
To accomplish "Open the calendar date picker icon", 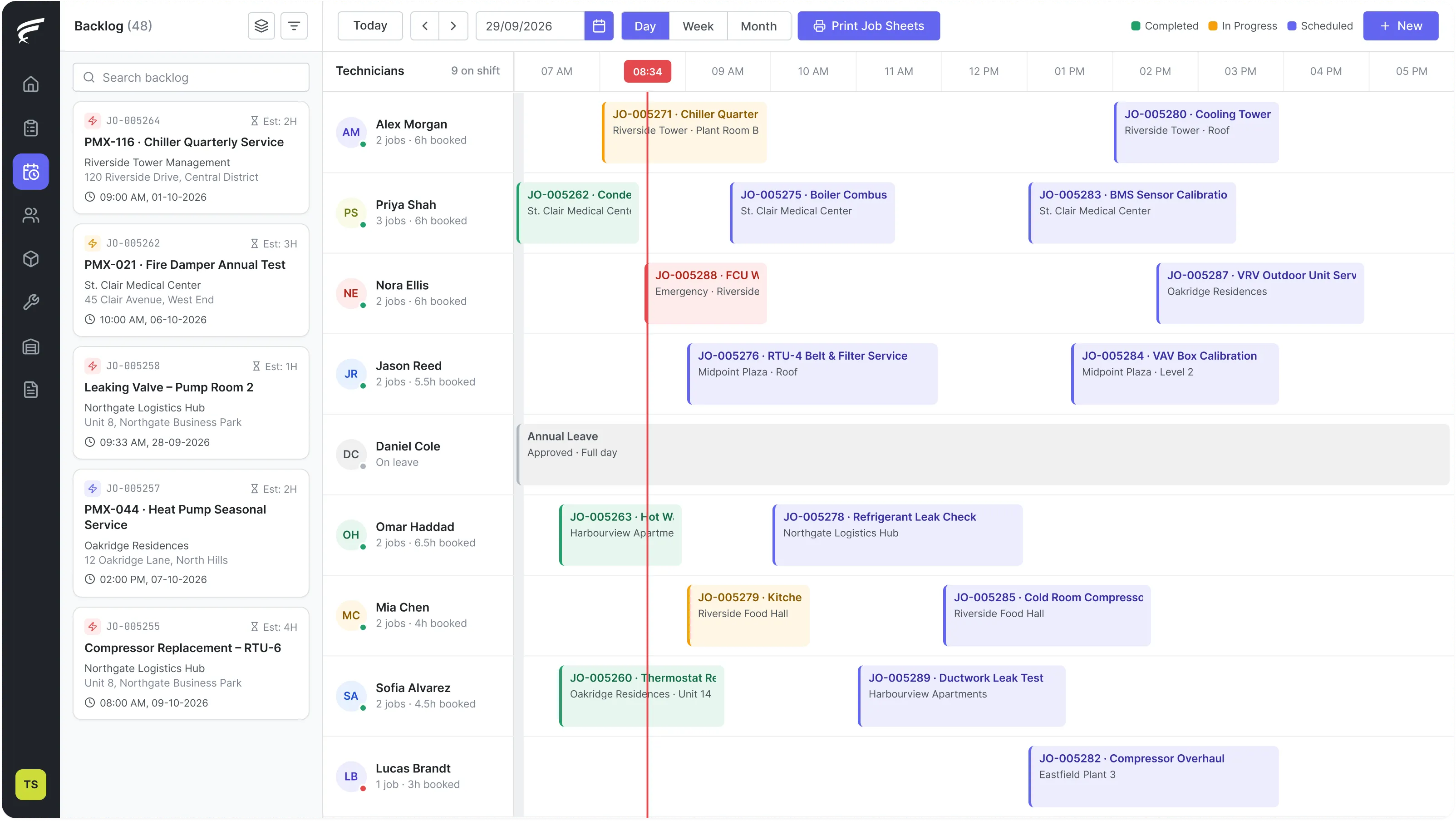I will [599, 26].
